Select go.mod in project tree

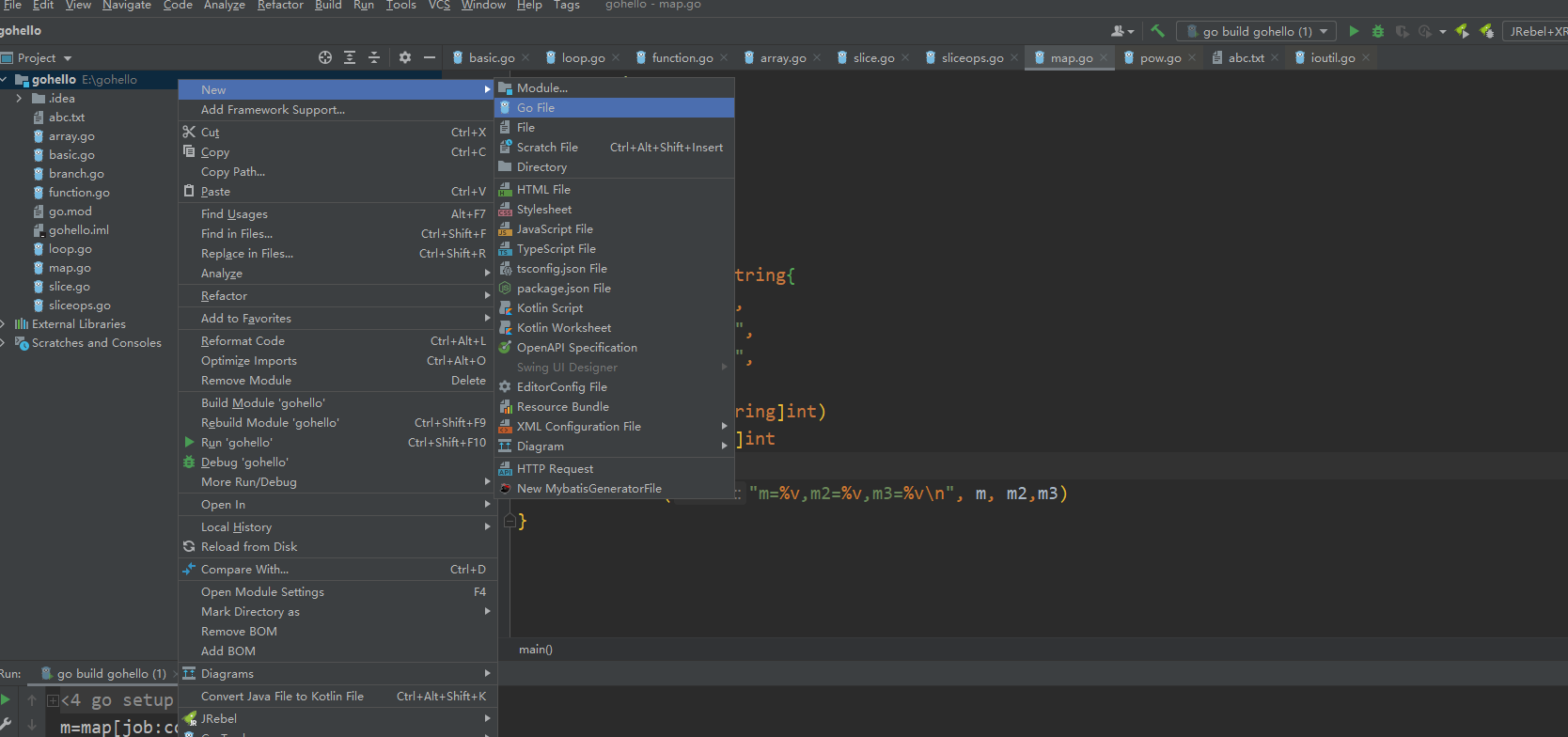pyautogui.click(x=70, y=212)
